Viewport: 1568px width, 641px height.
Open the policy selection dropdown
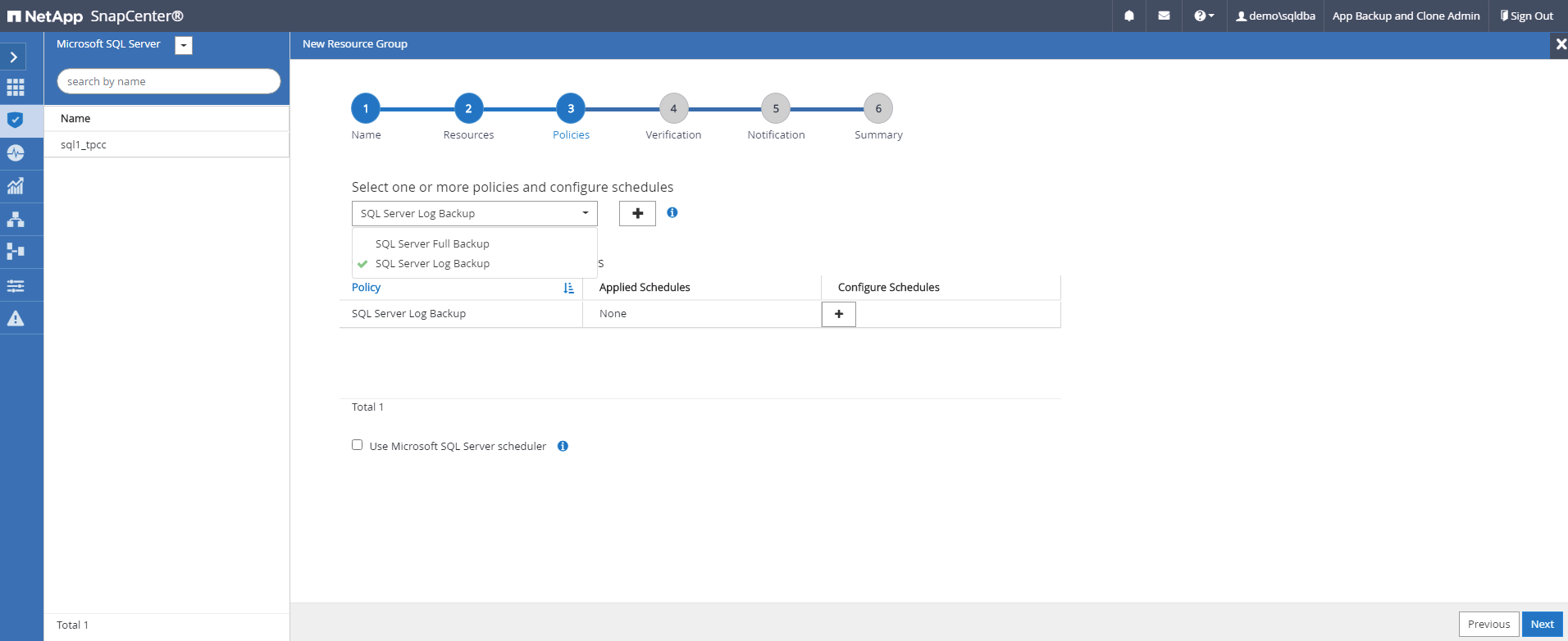tap(475, 213)
